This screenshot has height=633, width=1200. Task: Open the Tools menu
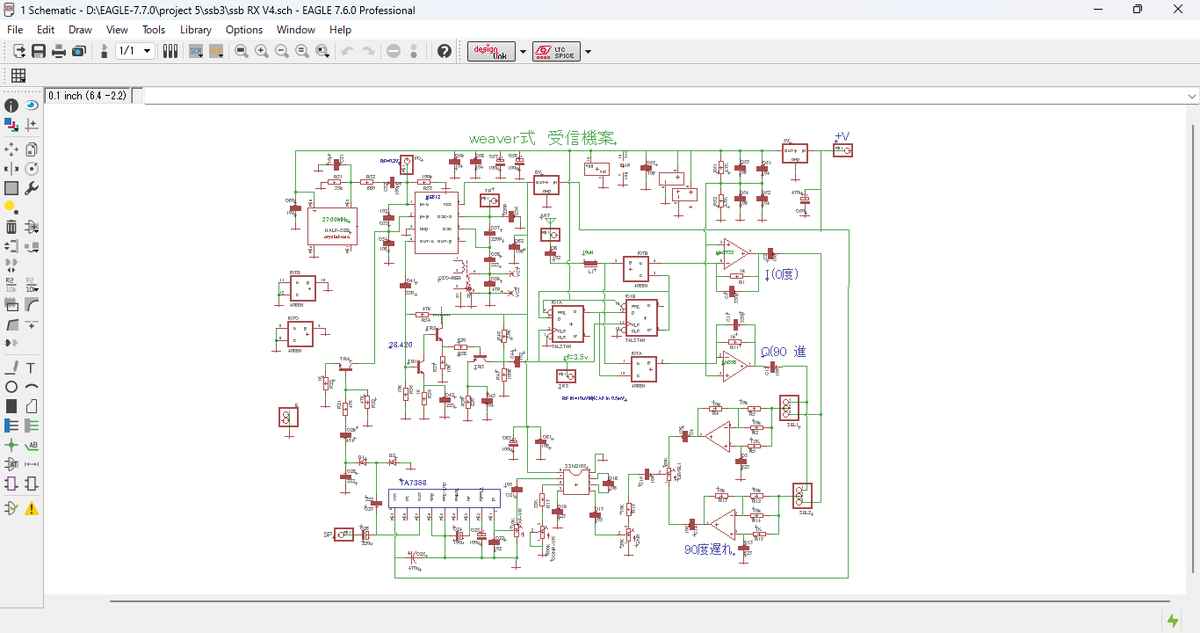[153, 30]
